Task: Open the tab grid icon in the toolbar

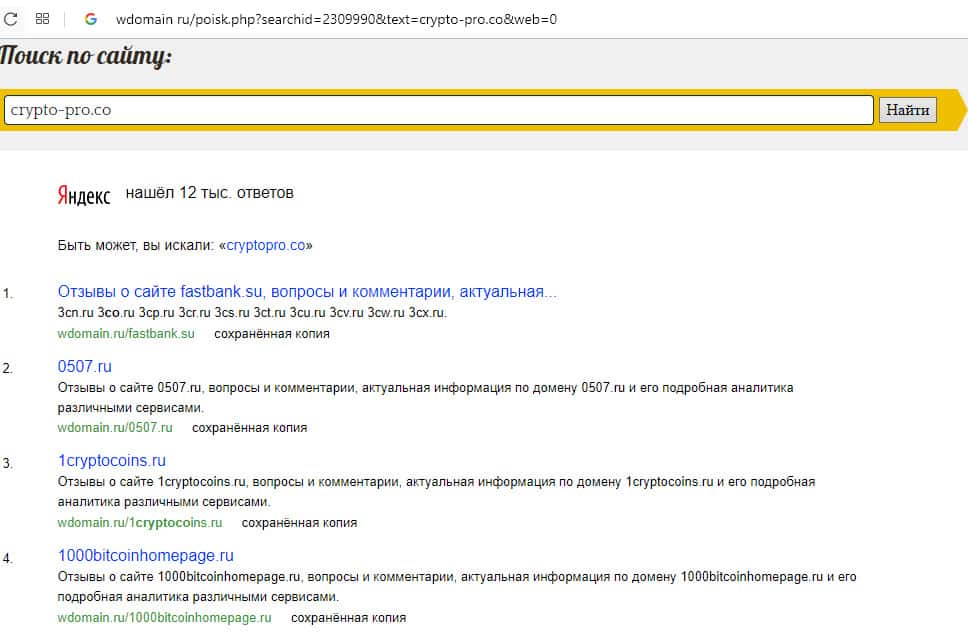Action: pos(42,19)
